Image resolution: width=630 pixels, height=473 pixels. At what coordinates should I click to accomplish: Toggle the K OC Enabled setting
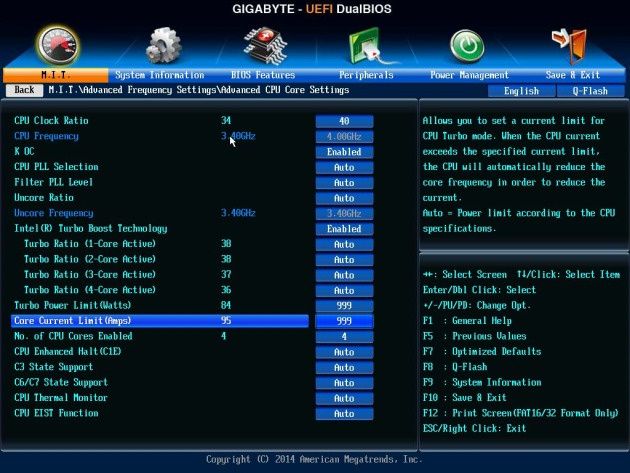click(x=344, y=152)
